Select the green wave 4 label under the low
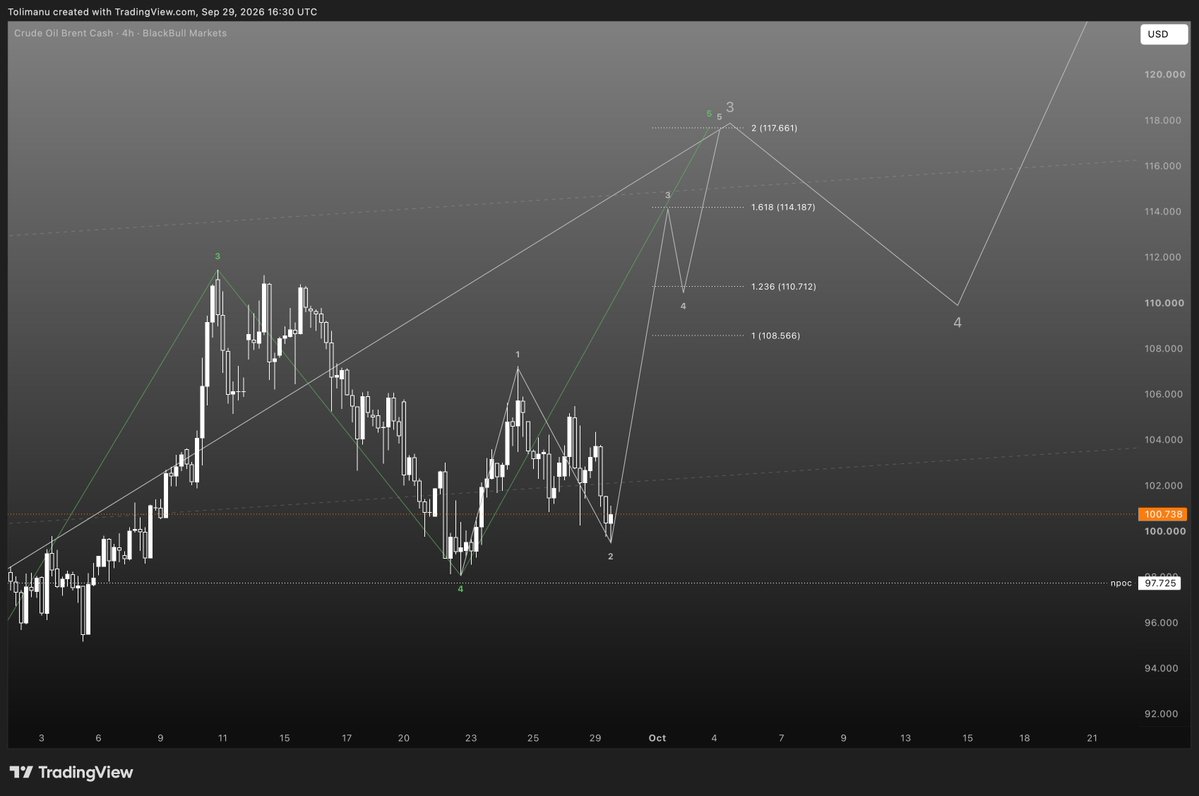This screenshot has width=1199, height=796. 460,590
